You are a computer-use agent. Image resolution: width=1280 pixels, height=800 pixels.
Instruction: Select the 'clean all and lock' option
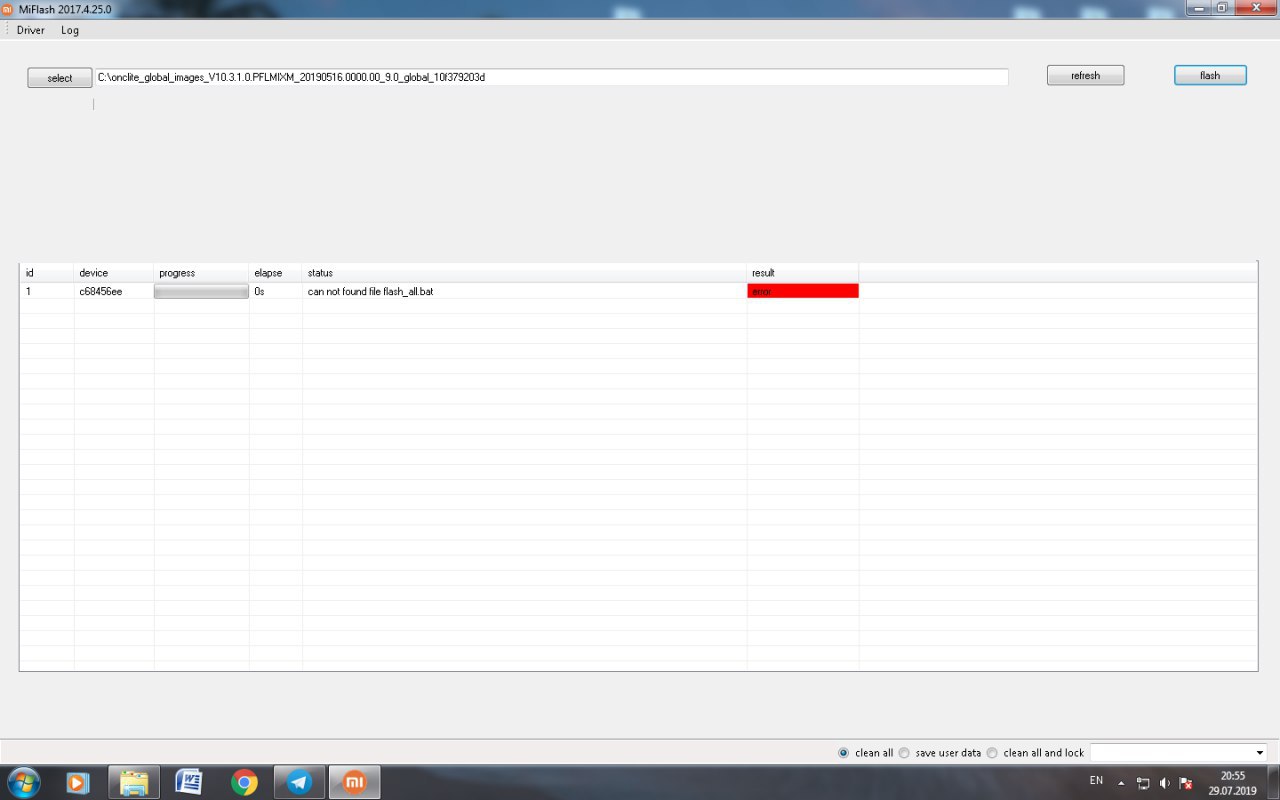(x=1035, y=753)
